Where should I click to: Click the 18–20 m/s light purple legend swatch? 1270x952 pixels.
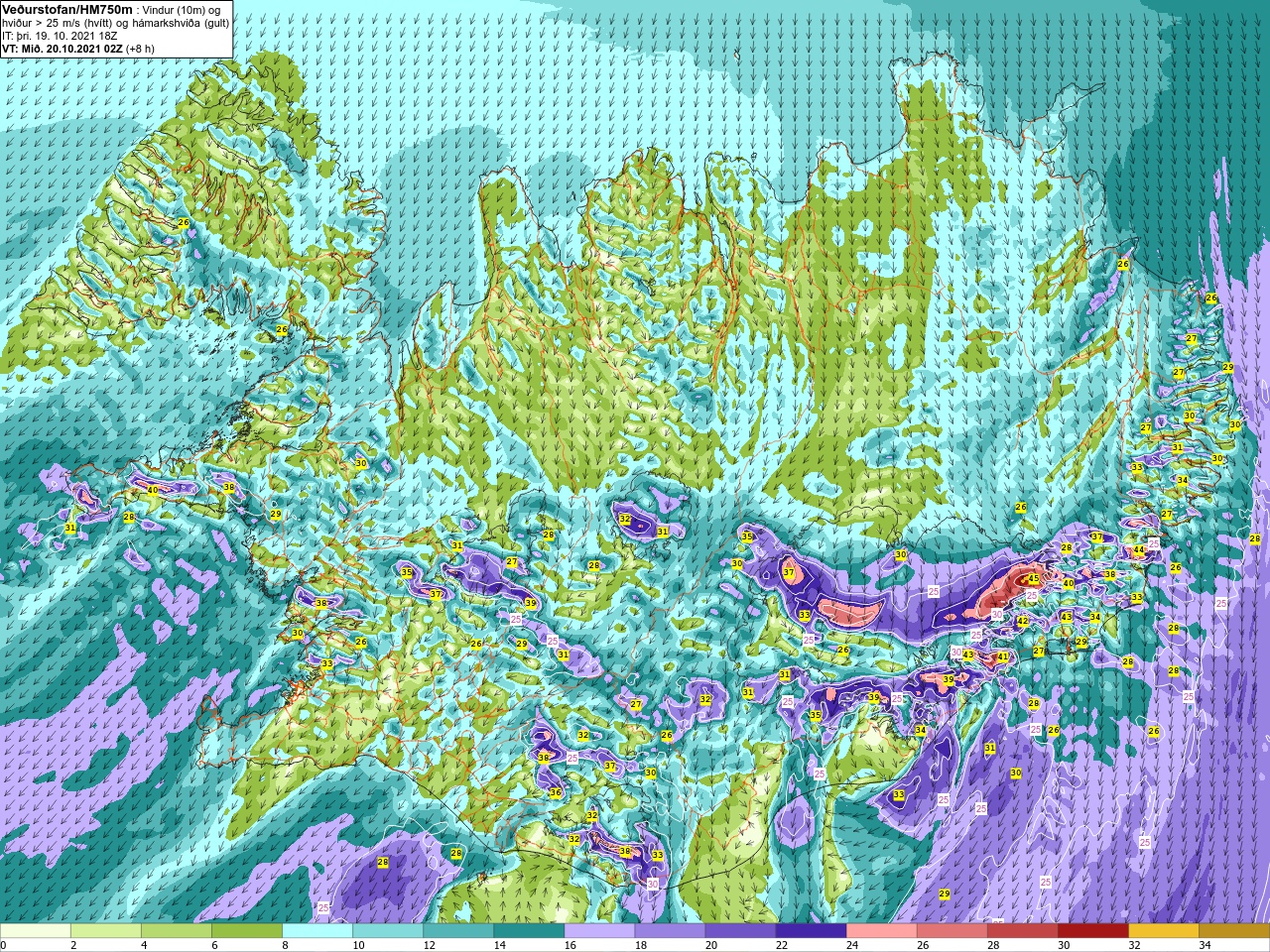pyautogui.click(x=670, y=931)
